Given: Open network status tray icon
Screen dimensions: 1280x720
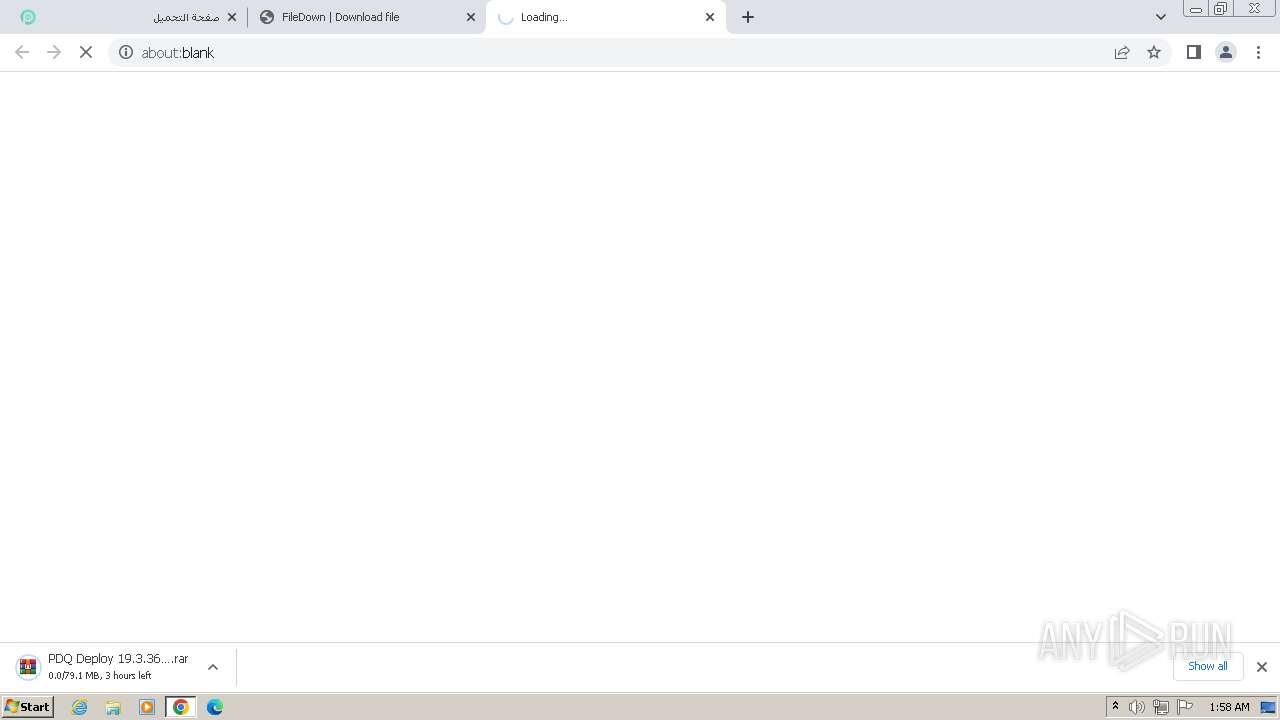Looking at the screenshot, I should [x=1161, y=707].
